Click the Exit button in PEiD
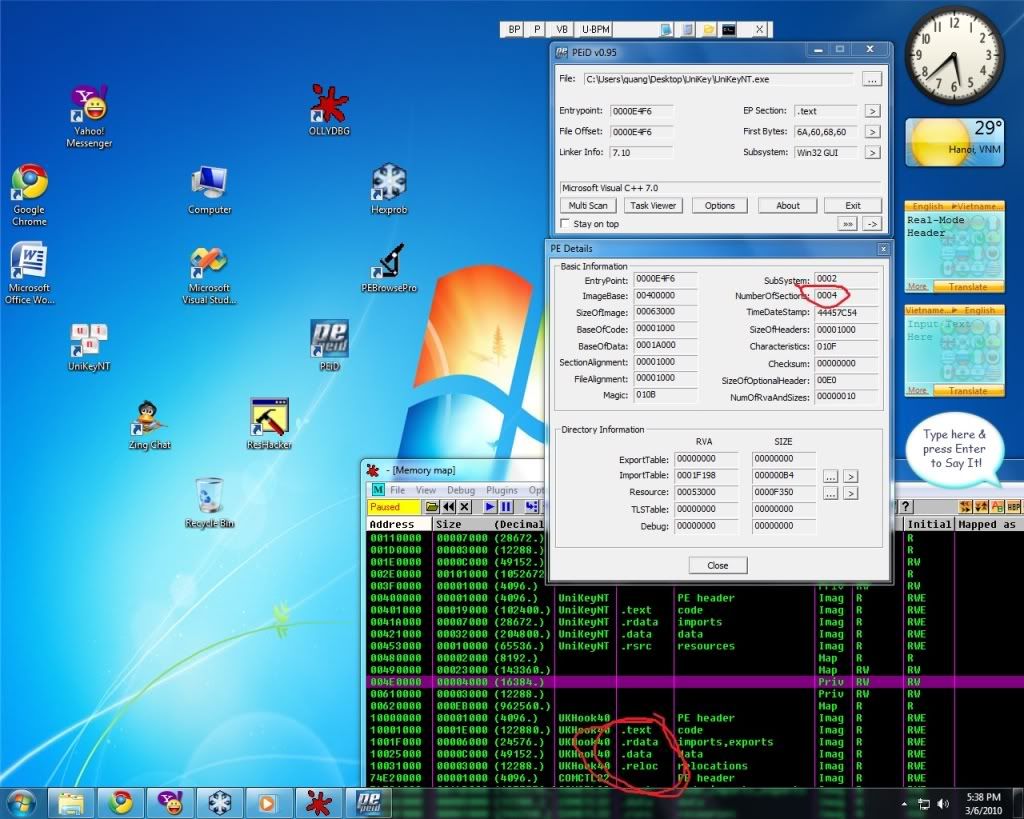1024x819 pixels. (x=853, y=206)
